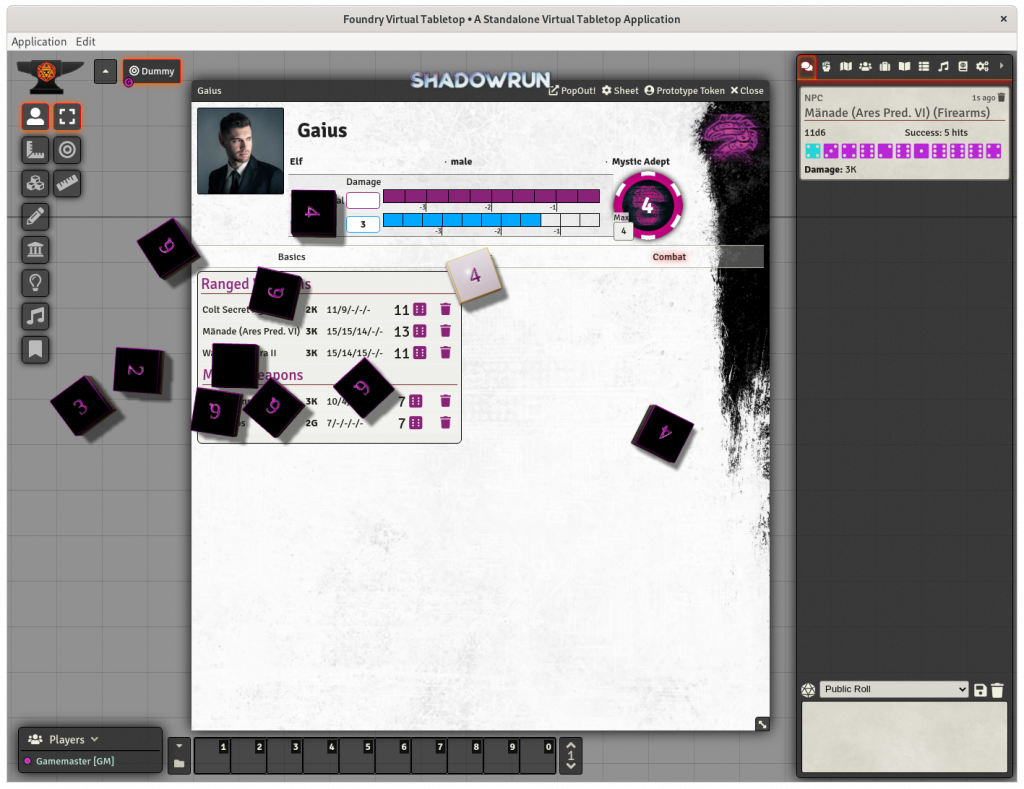The height and width of the screenshot is (789, 1024).
Task: Roll dice for the 15/14/15 ranged weapon
Action: (x=420, y=353)
